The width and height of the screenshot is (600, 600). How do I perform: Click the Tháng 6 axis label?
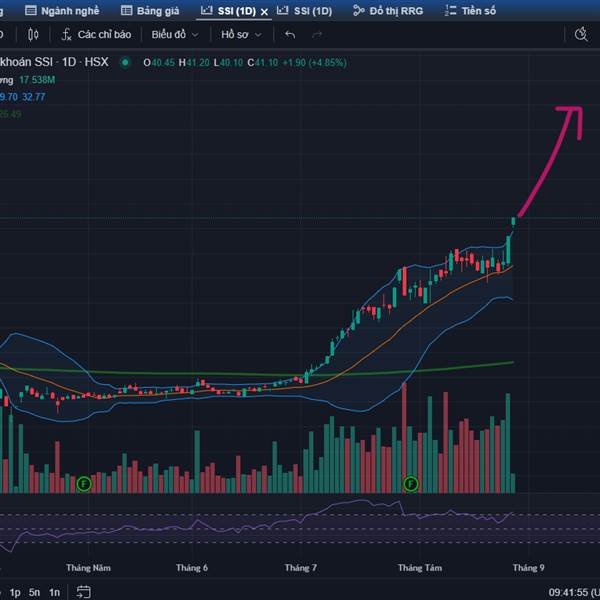tap(192, 567)
